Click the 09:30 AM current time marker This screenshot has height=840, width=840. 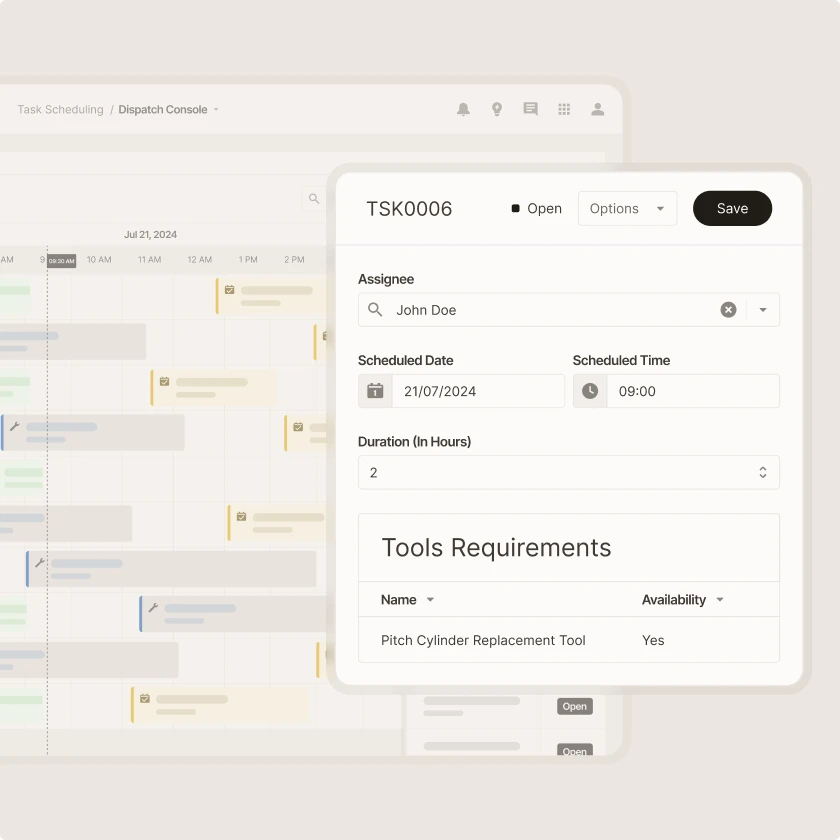coord(62,261)
